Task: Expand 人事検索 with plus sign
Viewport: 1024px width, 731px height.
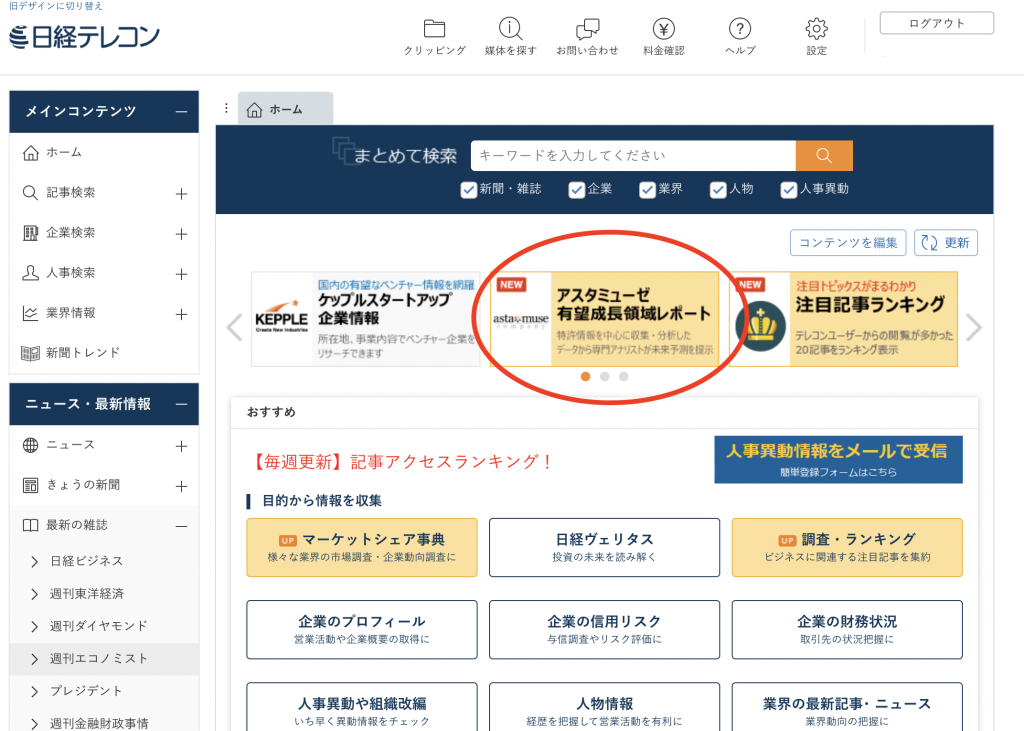Action: 182,274
